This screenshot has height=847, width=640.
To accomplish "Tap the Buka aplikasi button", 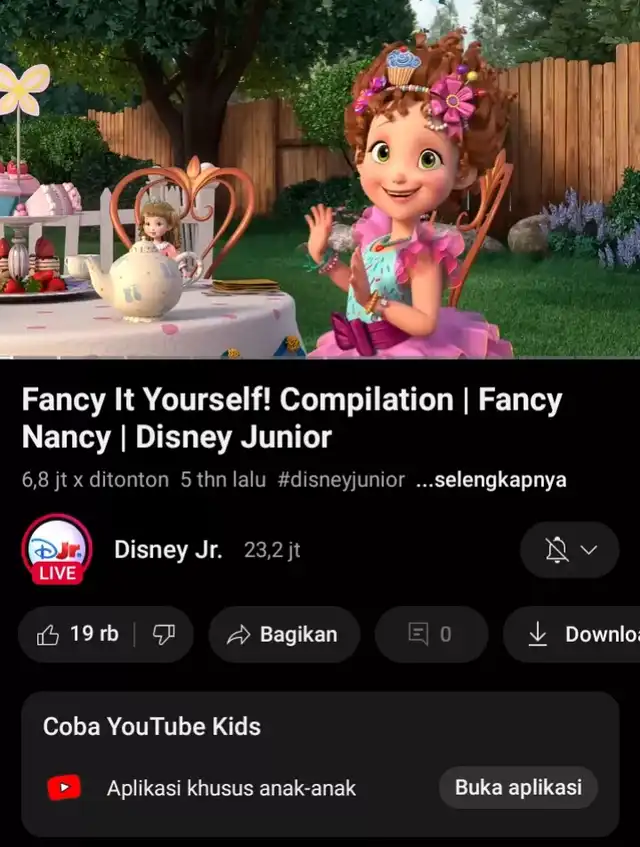I will pos(518,787).
